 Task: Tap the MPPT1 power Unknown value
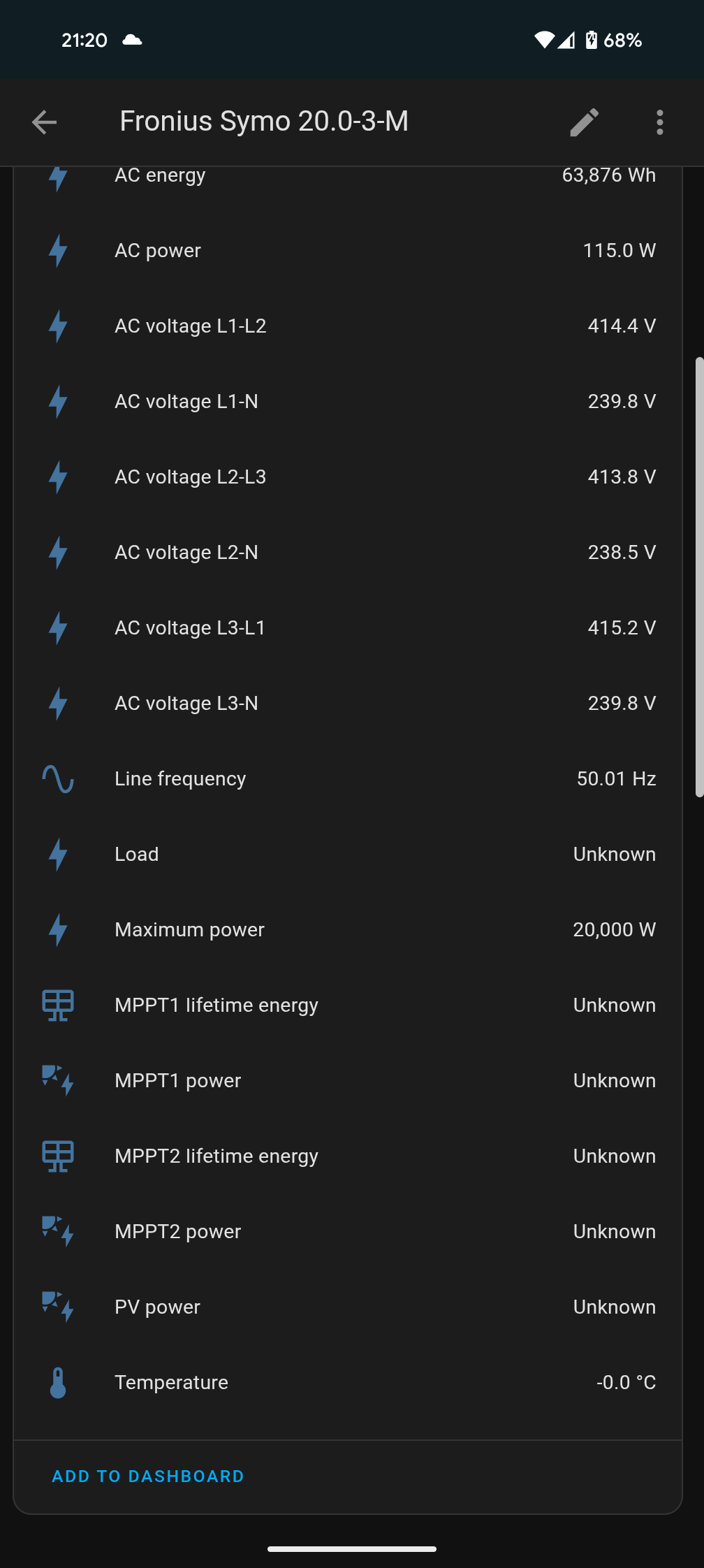coord(614,1080)
